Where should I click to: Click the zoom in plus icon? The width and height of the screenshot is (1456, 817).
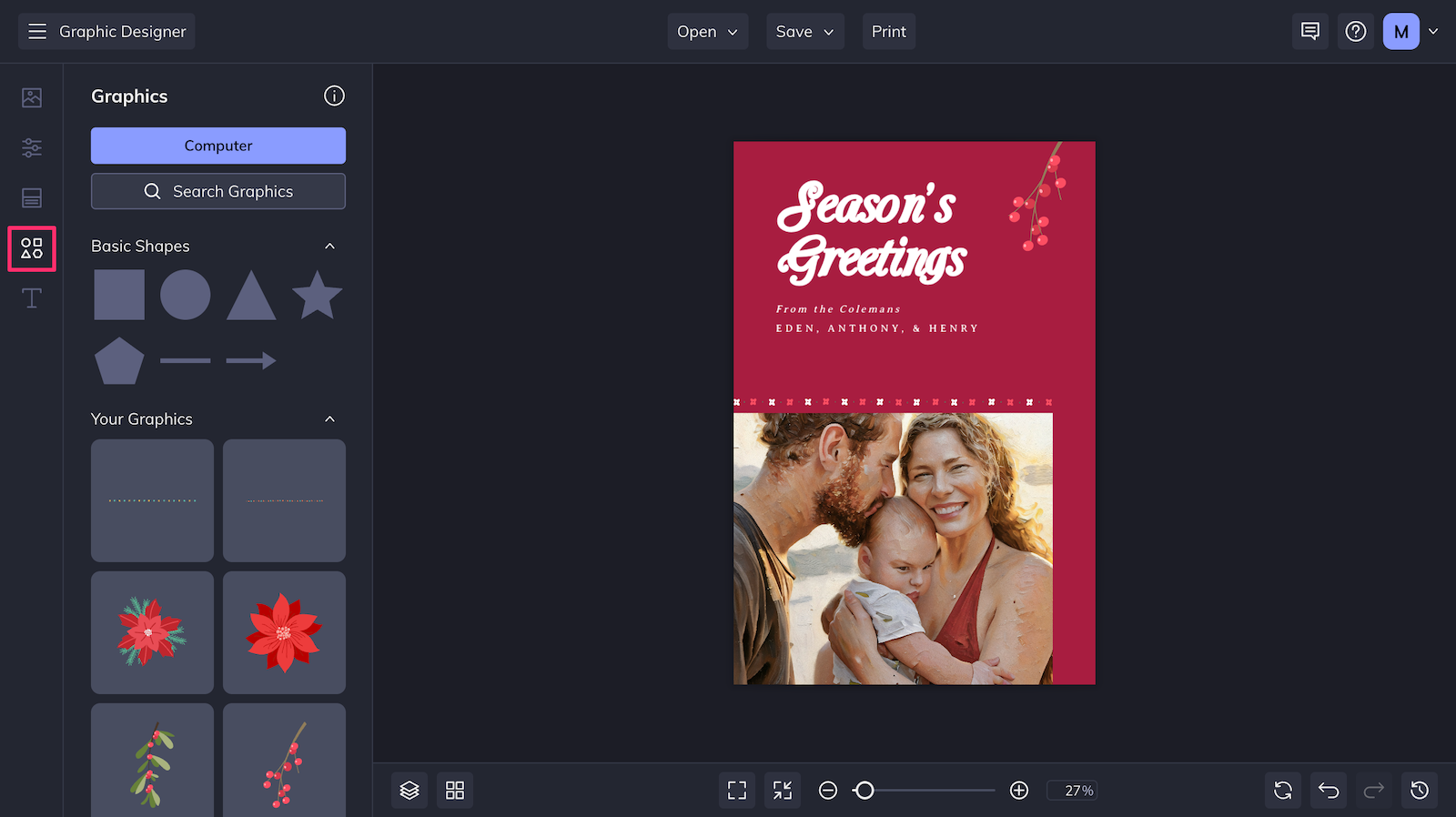1019,790
